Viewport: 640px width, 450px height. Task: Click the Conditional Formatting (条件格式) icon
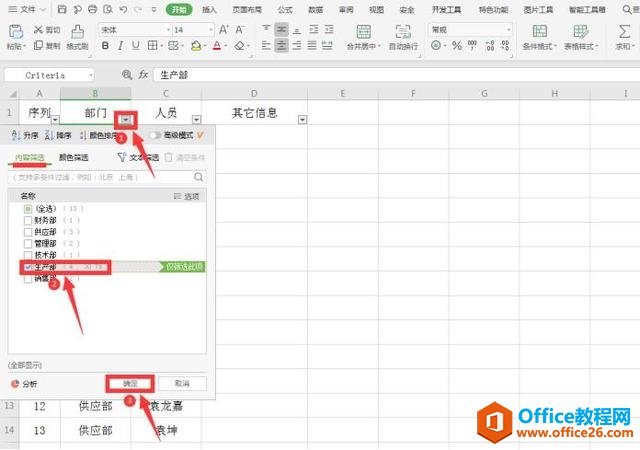540,31
